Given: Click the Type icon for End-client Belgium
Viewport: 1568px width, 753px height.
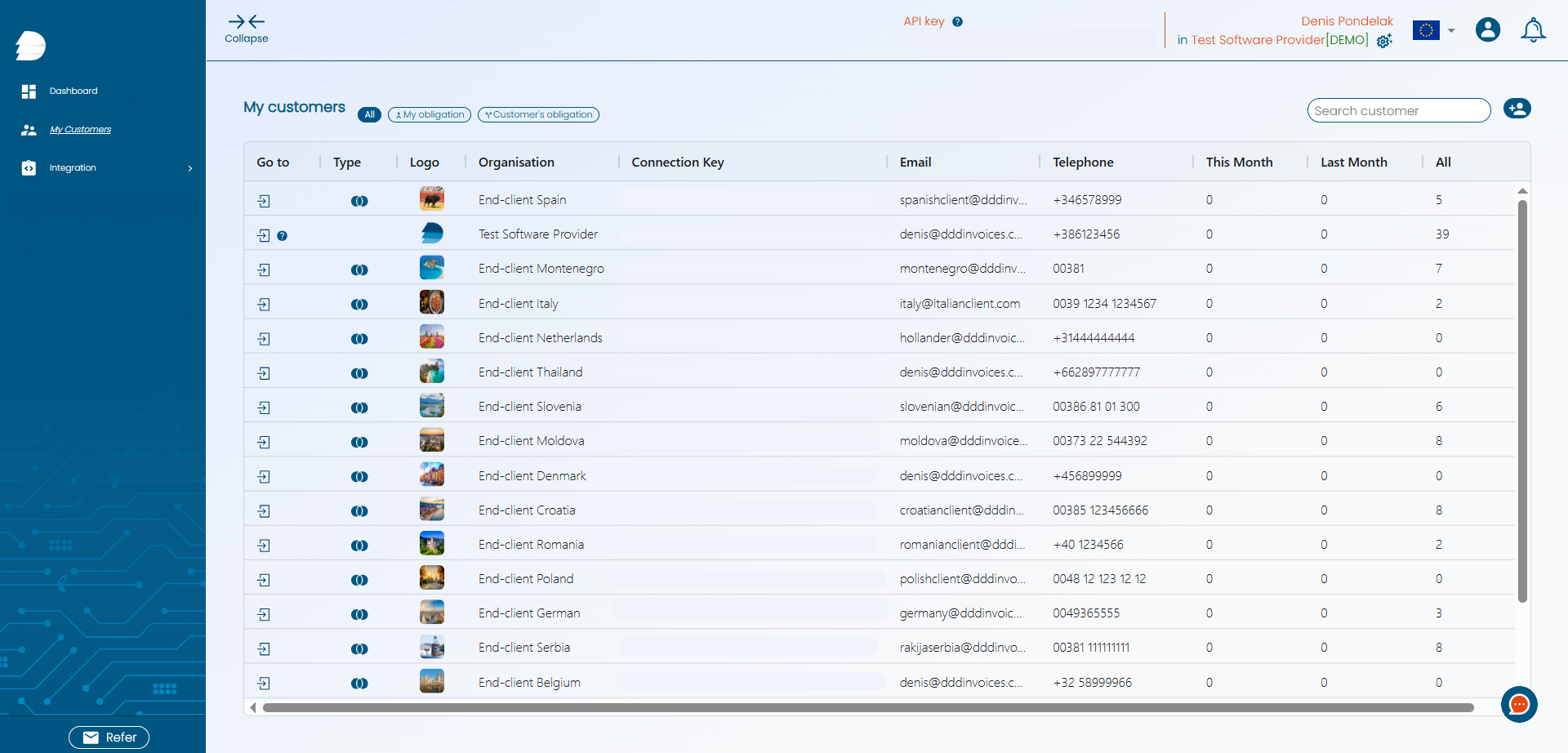Looking at the screenshot, I should 359,684.
